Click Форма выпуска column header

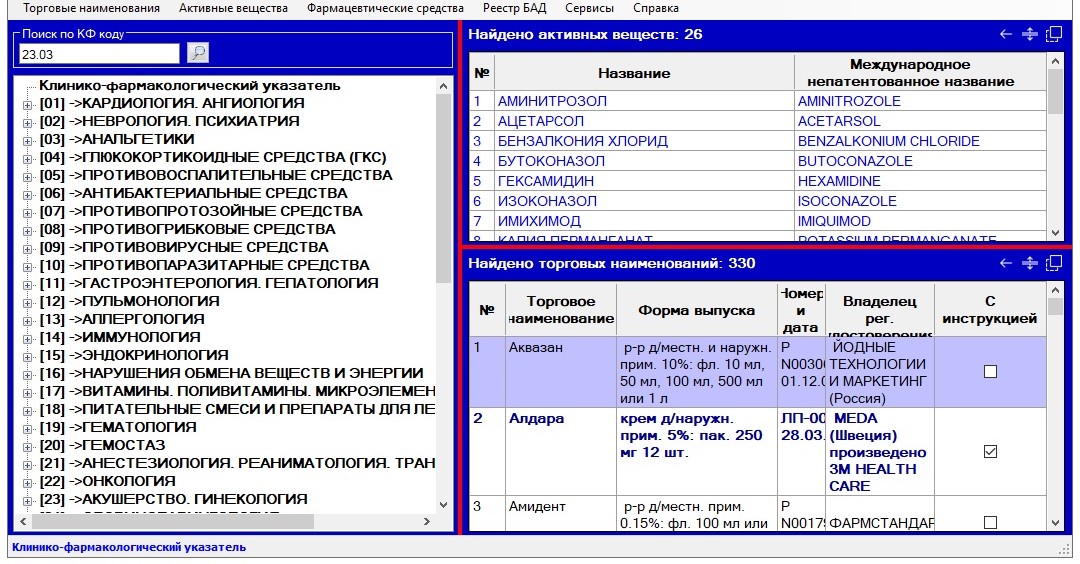(696, 310)
